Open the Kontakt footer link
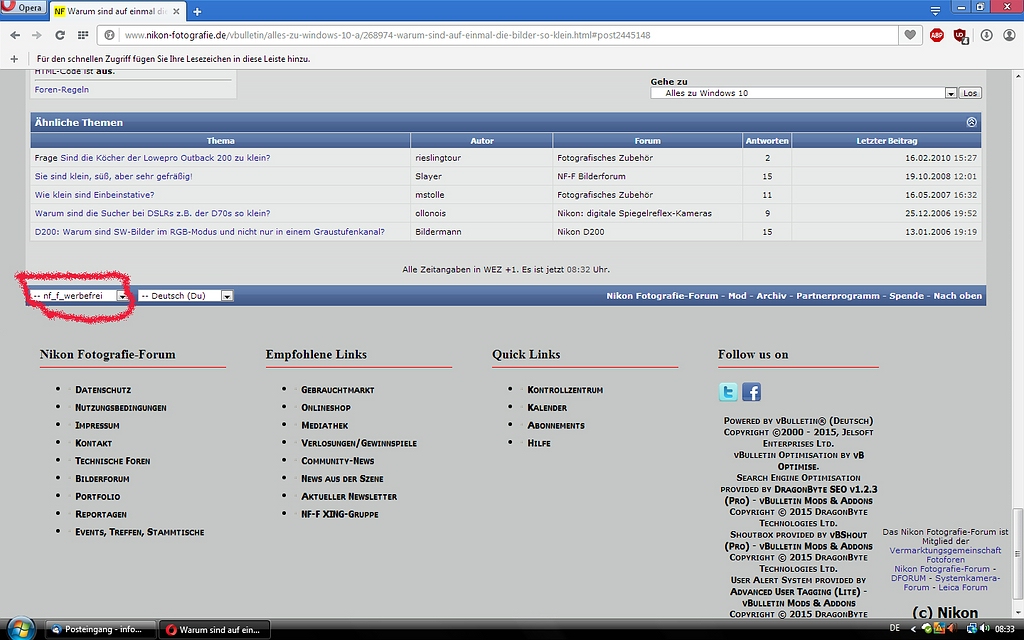The image size is (1024, 640). [x=93, y=443]
